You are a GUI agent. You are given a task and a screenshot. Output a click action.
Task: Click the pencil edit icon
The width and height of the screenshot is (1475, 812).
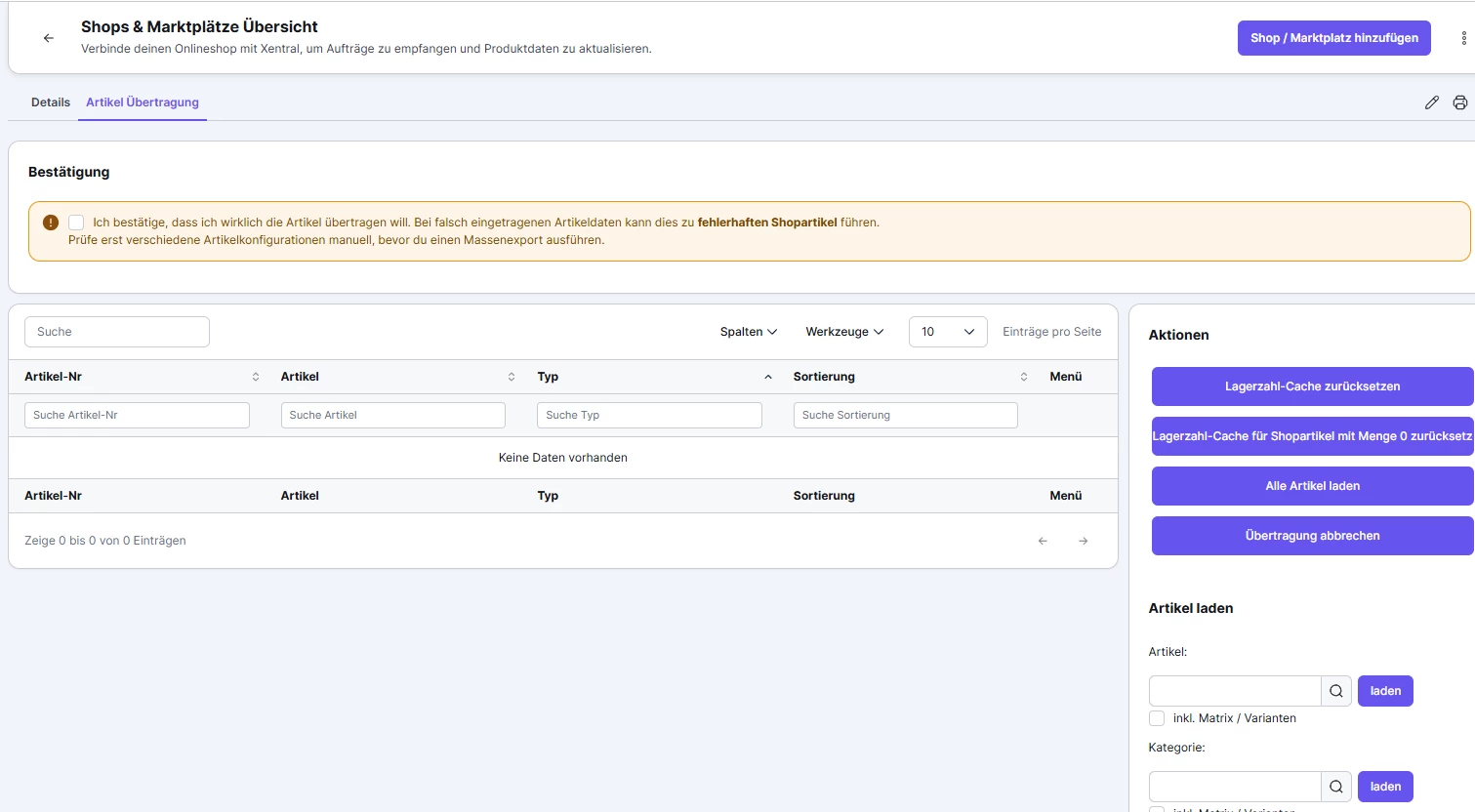click(1431, 102)
